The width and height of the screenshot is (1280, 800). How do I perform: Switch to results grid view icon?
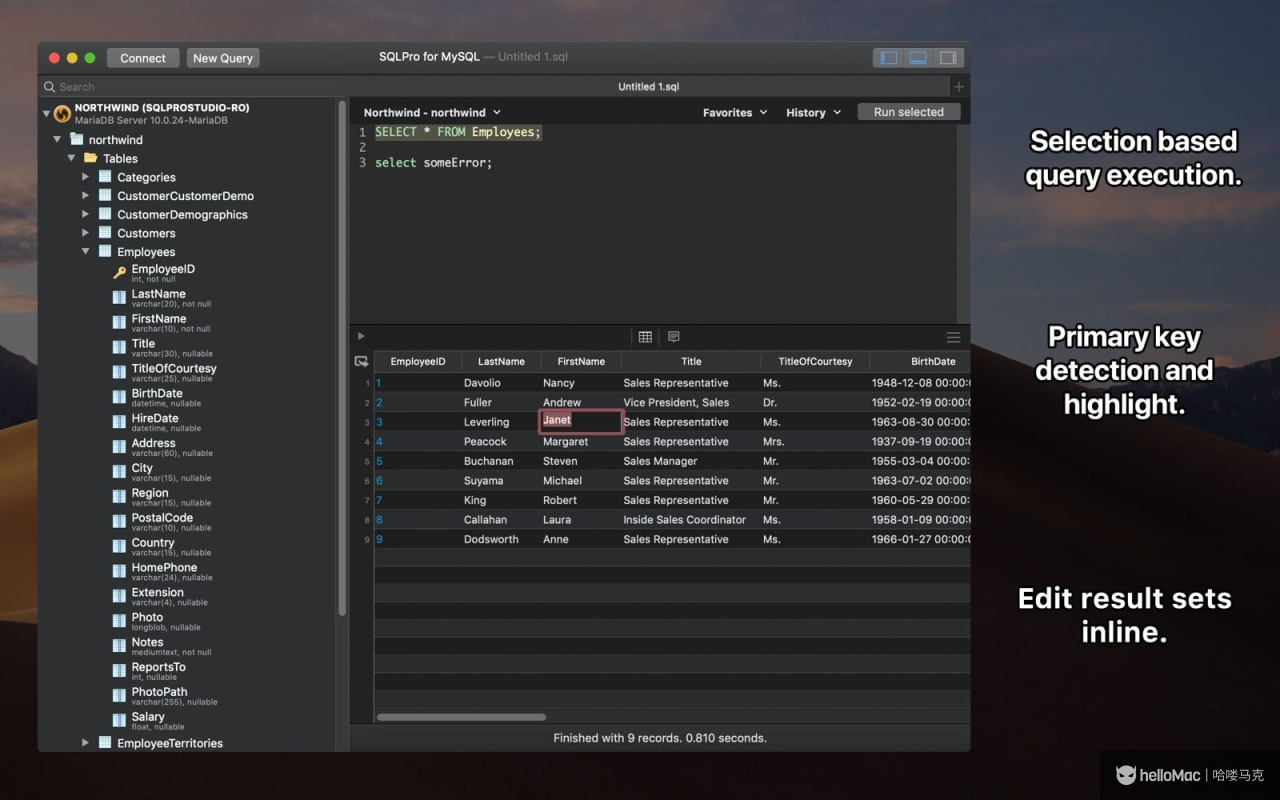tap(645, 337)
